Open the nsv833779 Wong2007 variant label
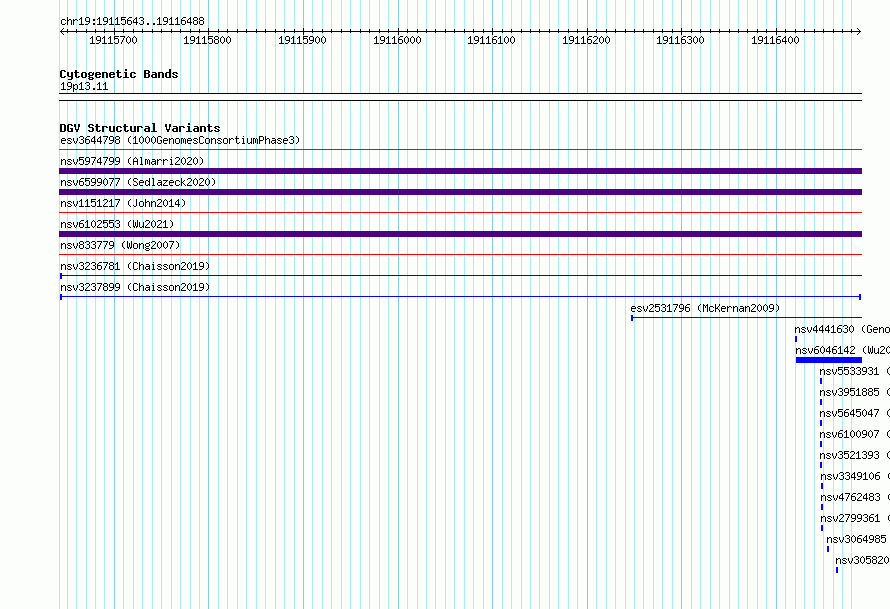This screenshot has height=609, width=890. [x=120, y=245]
